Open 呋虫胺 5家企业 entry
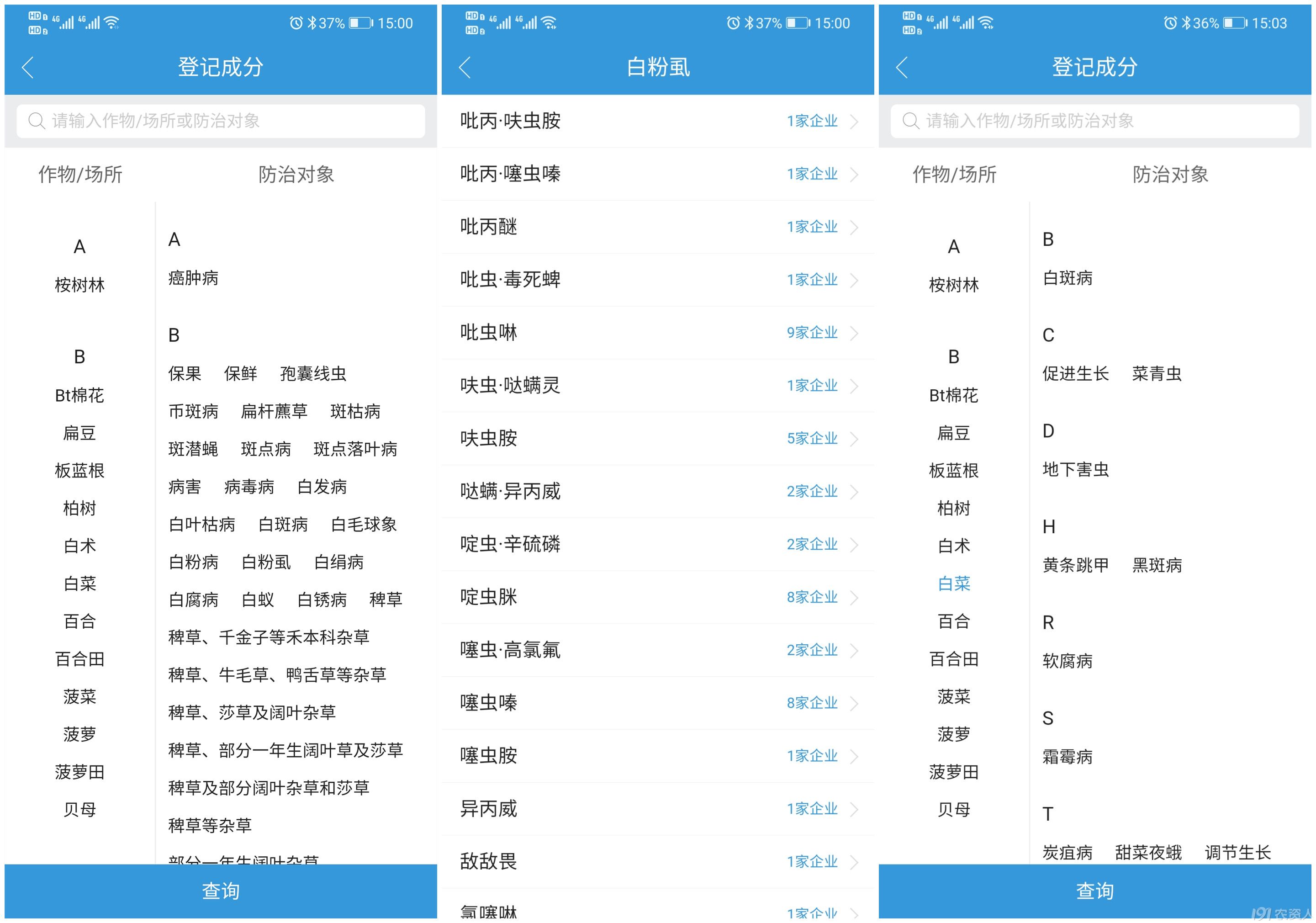The width and height of the screenshot is (1316, 923). pos(657,439)
